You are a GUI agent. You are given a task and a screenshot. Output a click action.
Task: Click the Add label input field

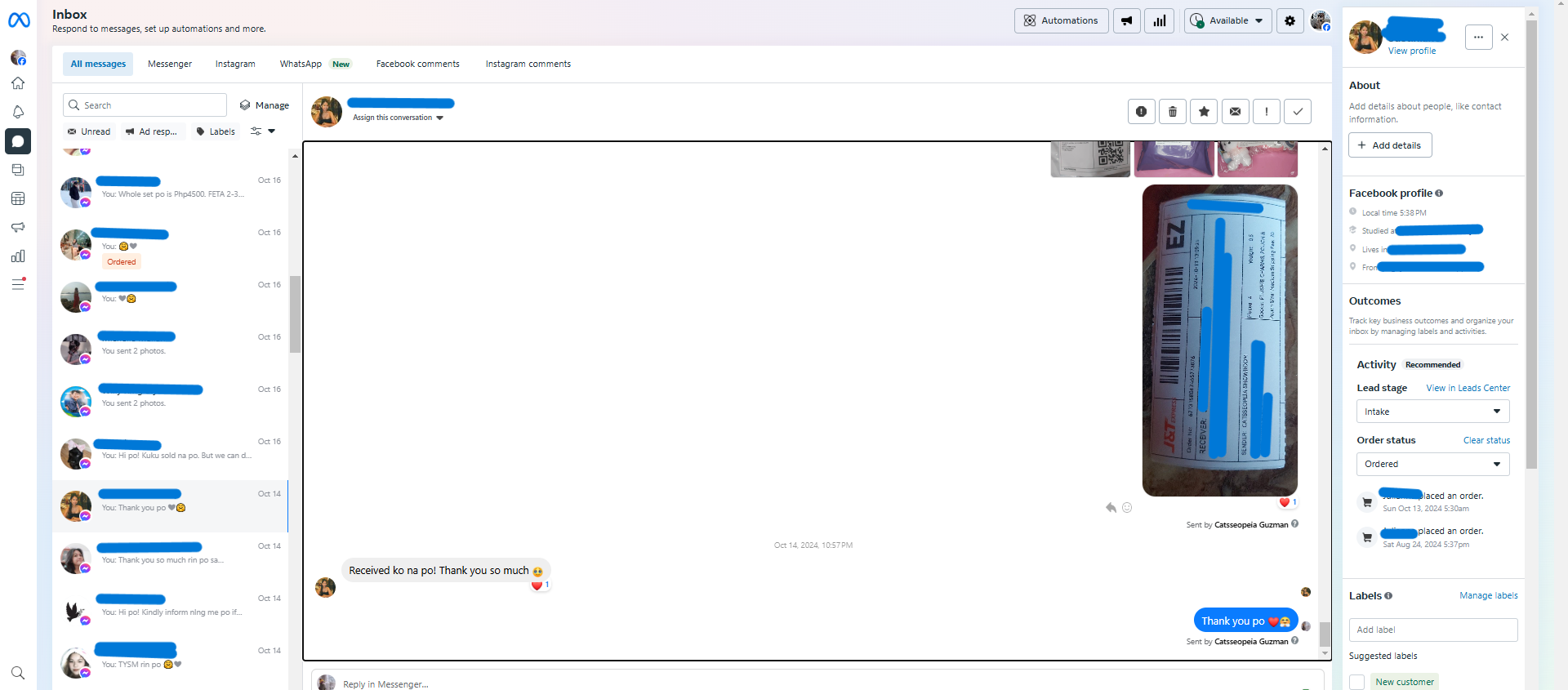(x=1432, y=630)
